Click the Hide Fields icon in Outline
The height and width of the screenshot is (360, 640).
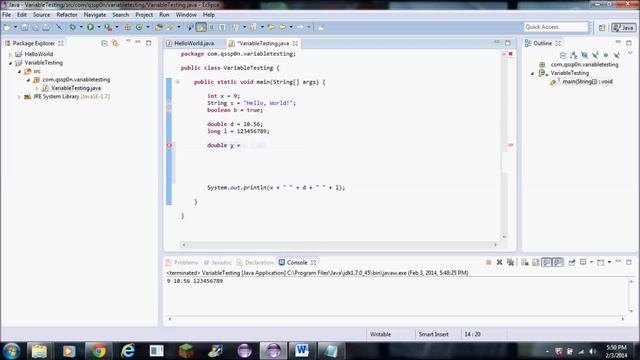[x=584, y=55]
